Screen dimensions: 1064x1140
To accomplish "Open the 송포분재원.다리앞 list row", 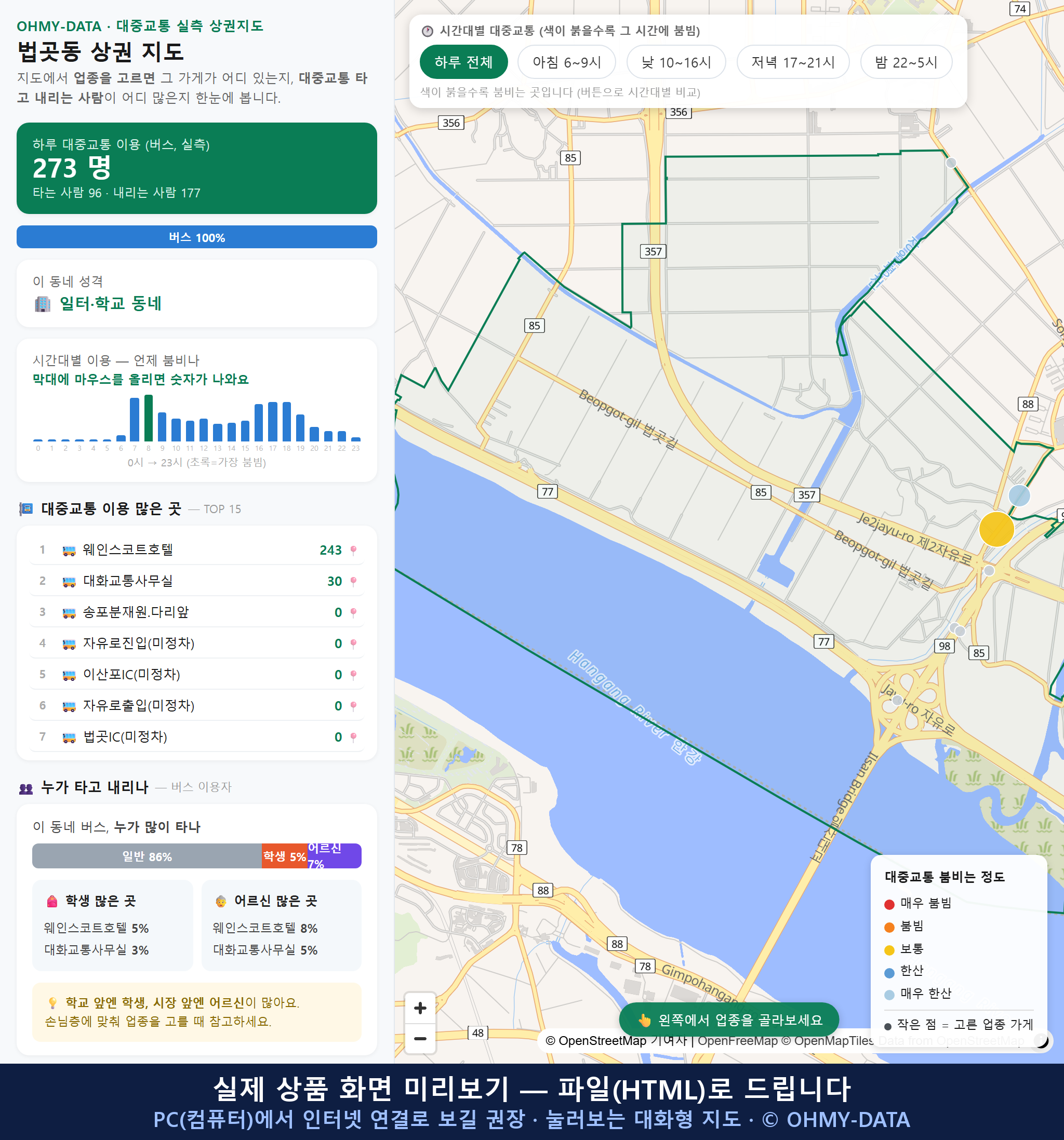I will click(197, 612).
